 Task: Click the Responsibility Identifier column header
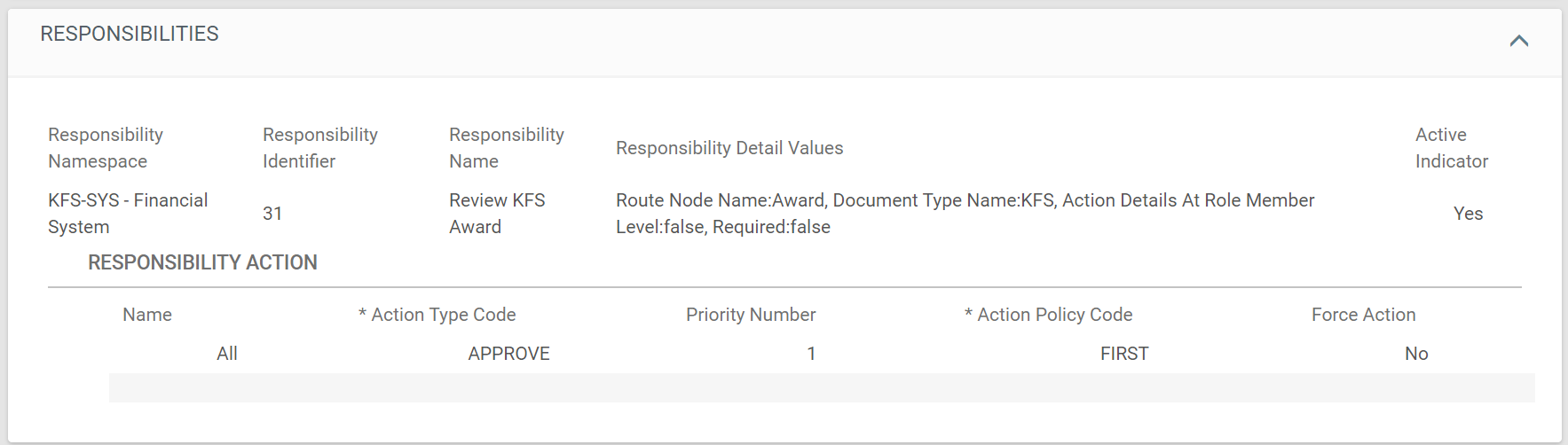click(320, 148)
